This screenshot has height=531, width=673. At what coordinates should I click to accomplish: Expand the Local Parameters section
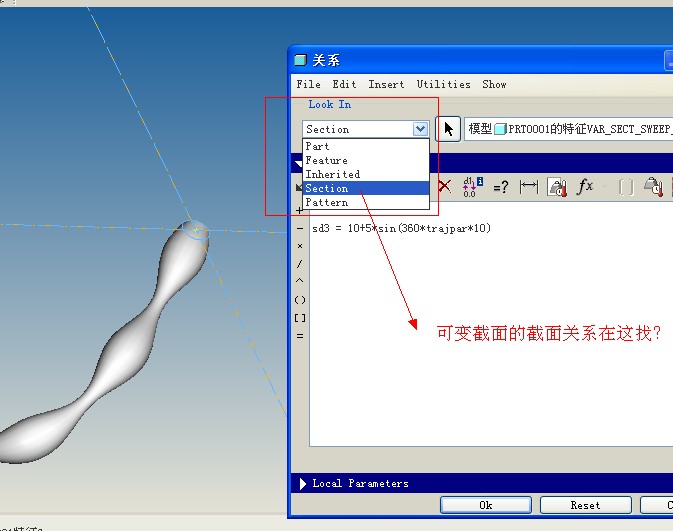[303, 484]
